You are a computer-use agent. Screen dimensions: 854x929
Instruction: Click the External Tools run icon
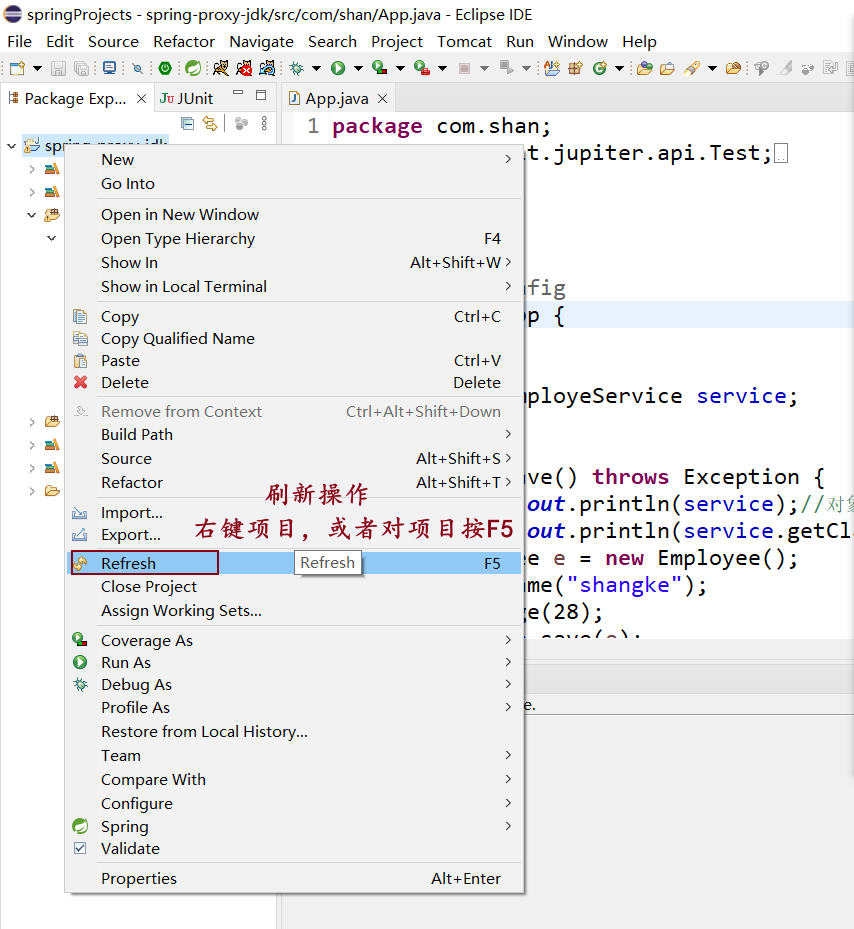[421, 68]
